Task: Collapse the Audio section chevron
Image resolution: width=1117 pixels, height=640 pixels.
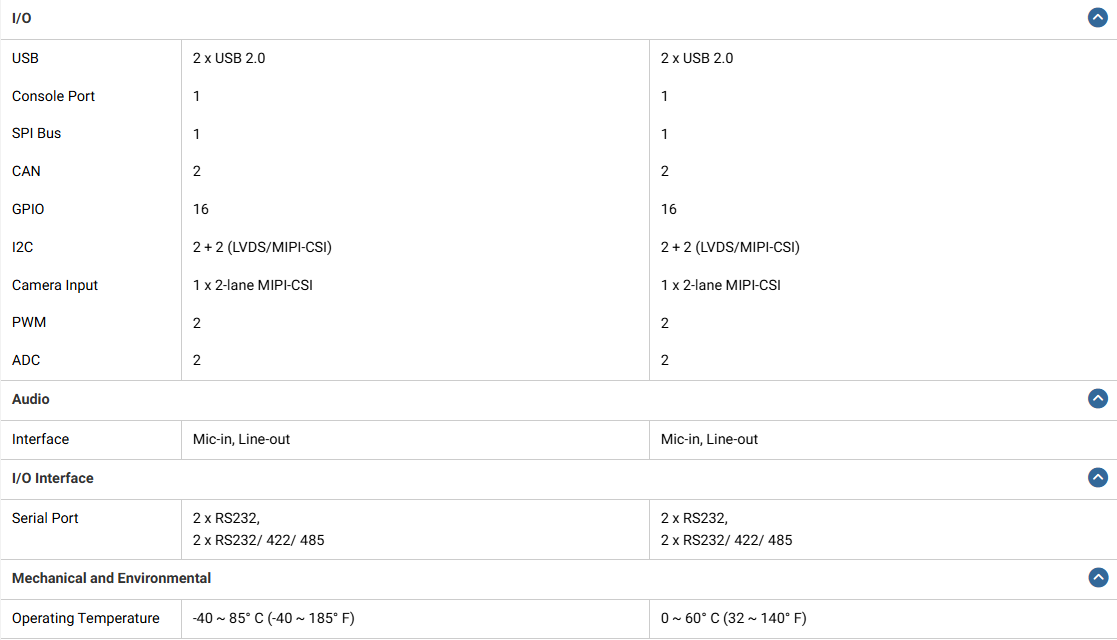Action: pos(1098,399)
